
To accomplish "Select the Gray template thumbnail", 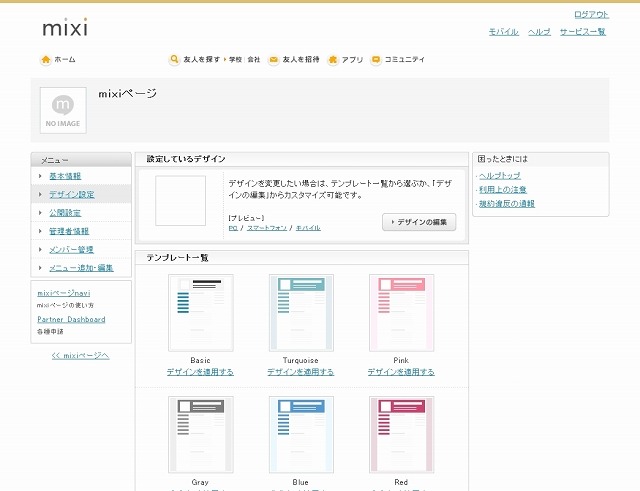I will pyautogui.click(x=201, y=435).
